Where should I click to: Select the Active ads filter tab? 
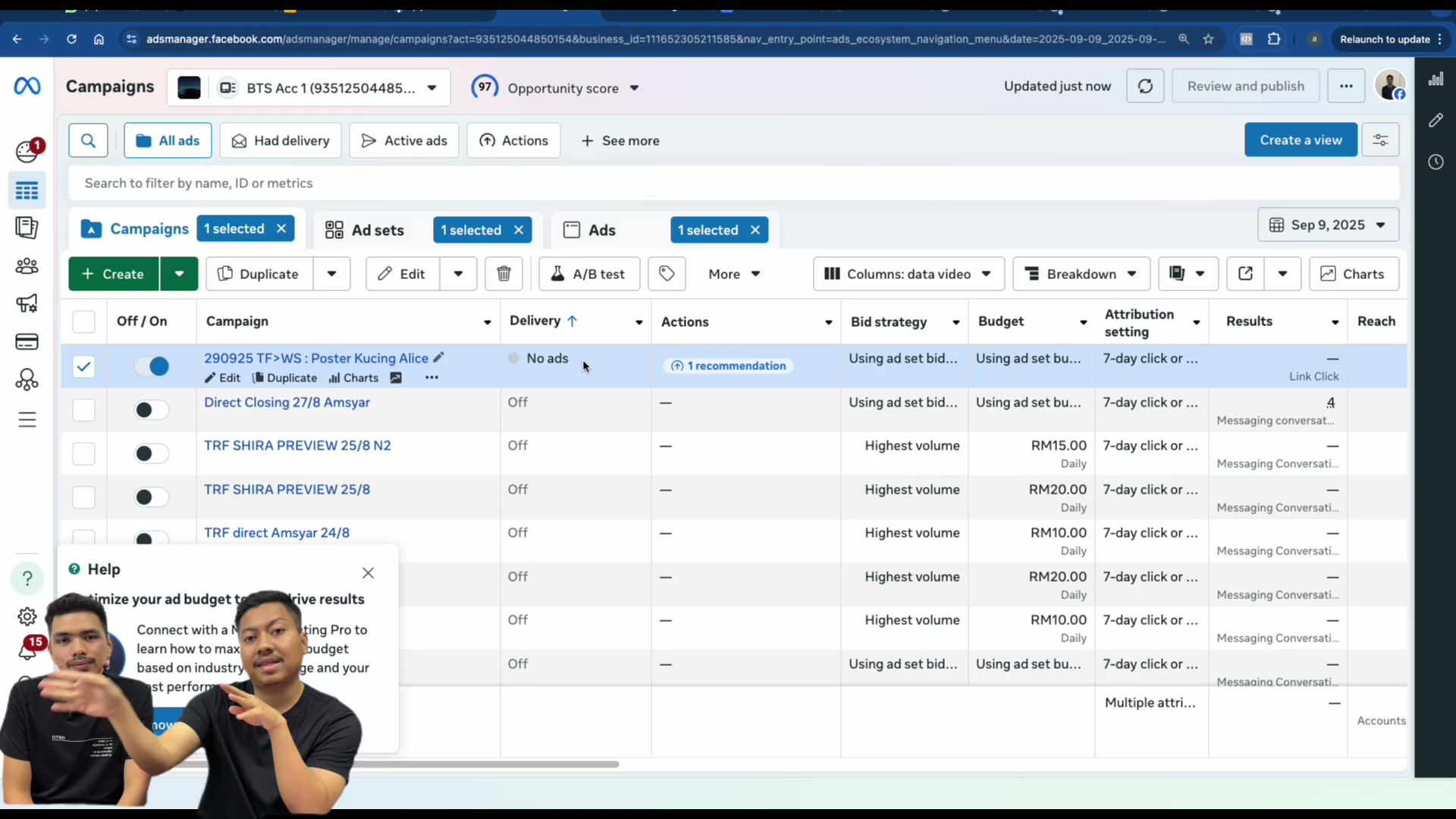(x=403, y=140)
